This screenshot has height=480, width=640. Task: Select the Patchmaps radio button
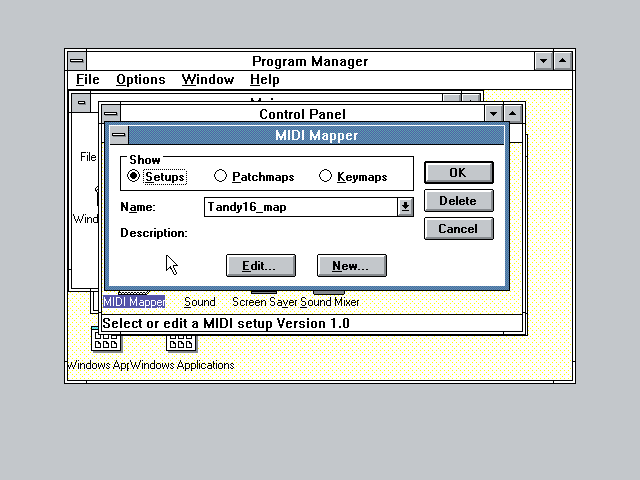[254, 177]
